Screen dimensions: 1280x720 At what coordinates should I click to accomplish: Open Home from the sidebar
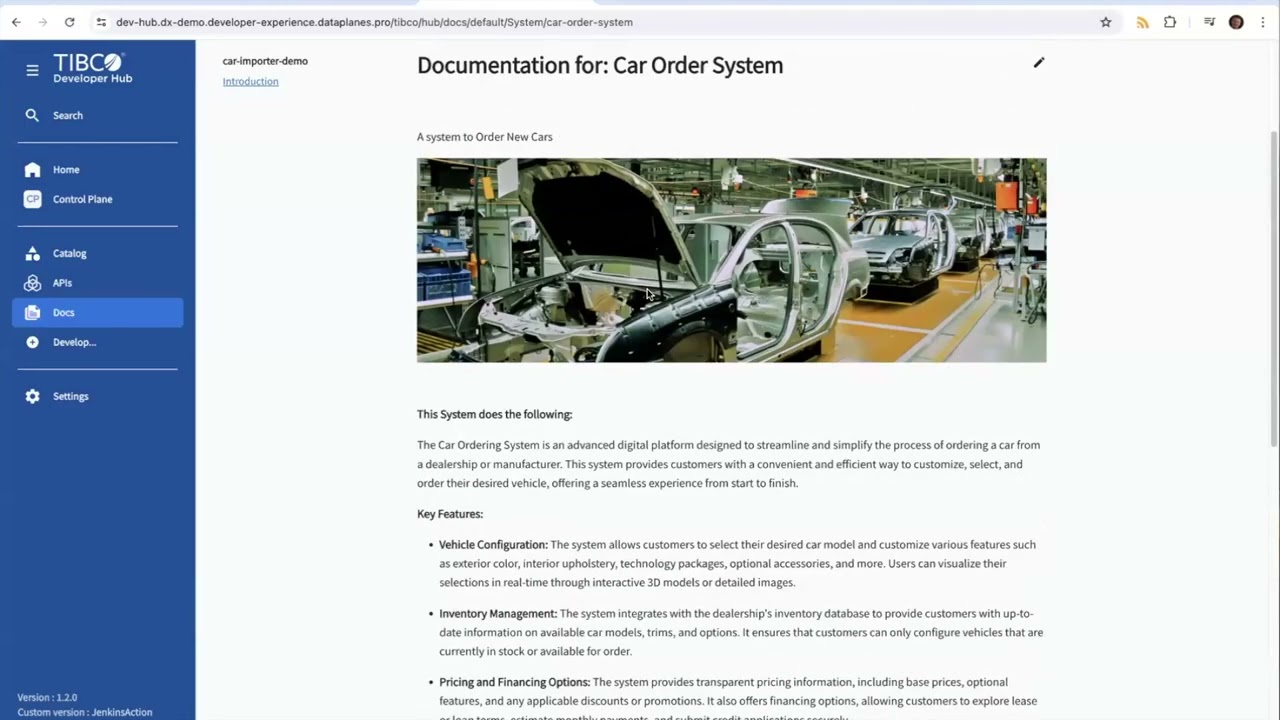click(x=66, y=169)
